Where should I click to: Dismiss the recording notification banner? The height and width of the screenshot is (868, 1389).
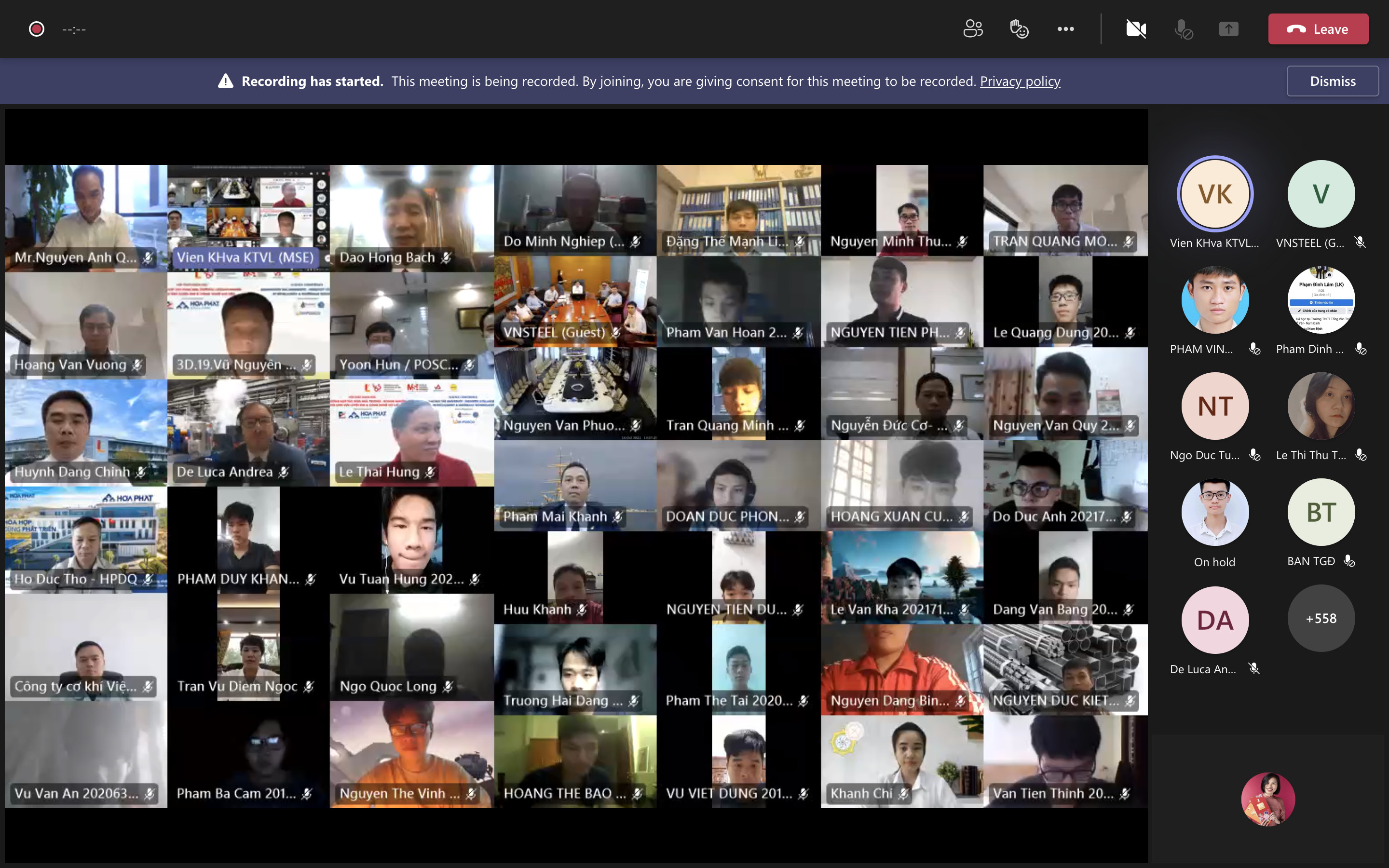pyautogui.click(x=1332, y=81)
